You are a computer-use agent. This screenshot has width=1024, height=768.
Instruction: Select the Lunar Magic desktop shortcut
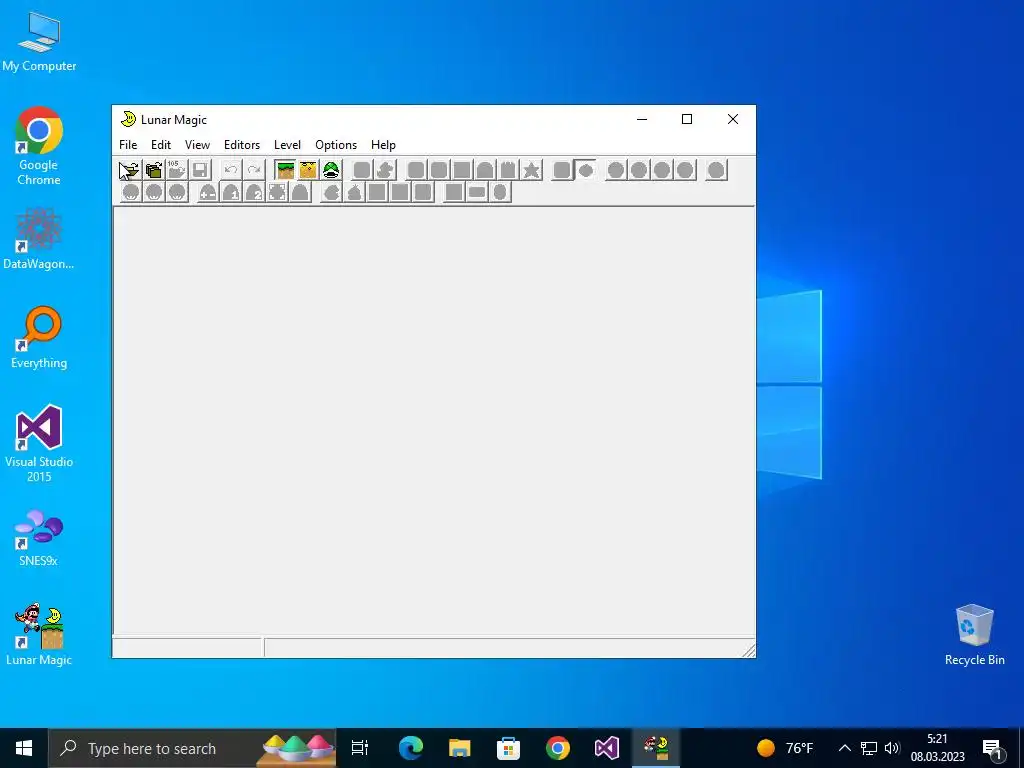click(39, 635)
